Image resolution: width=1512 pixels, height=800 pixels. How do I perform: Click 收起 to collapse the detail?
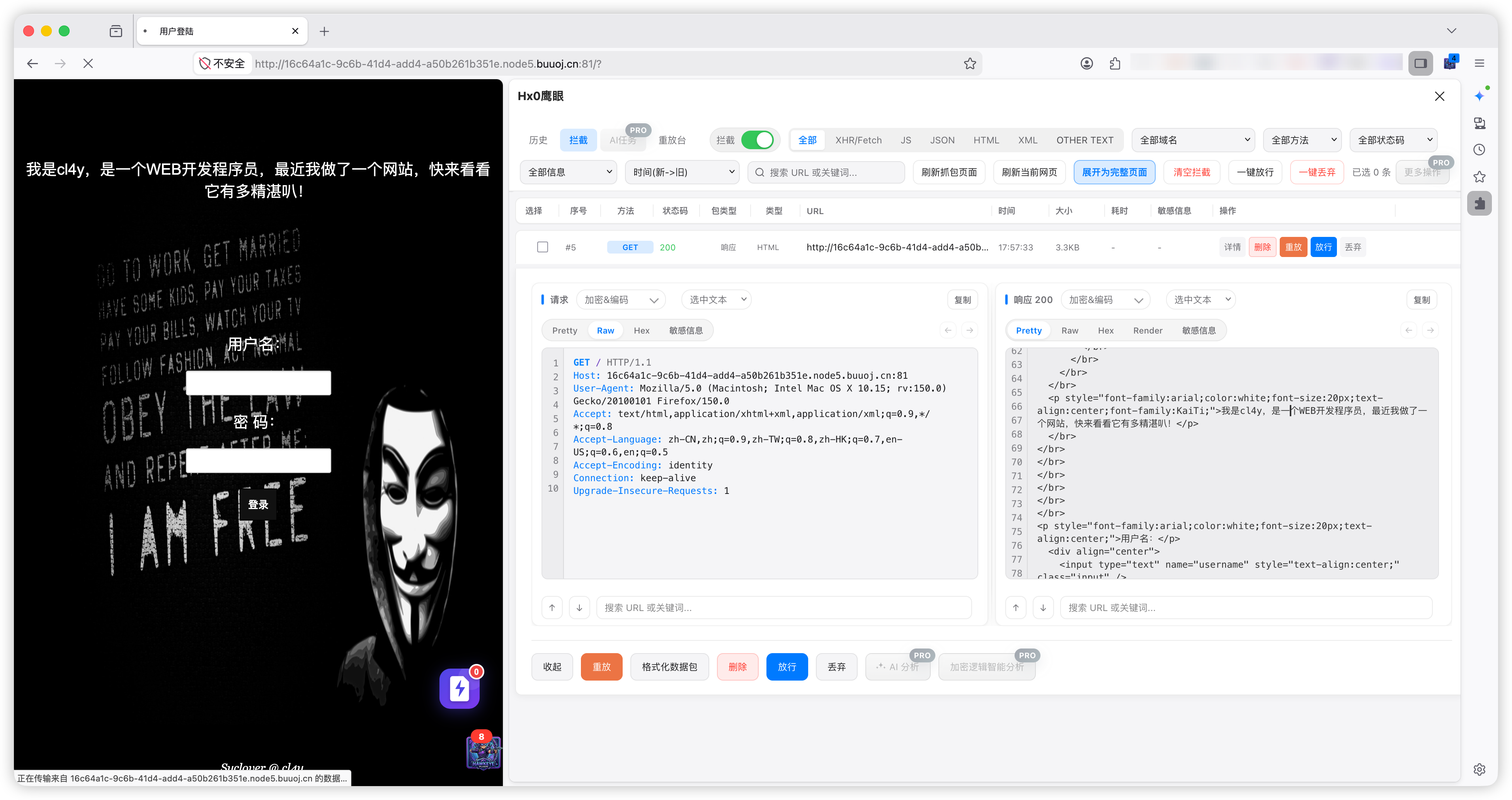click(552, 667)
